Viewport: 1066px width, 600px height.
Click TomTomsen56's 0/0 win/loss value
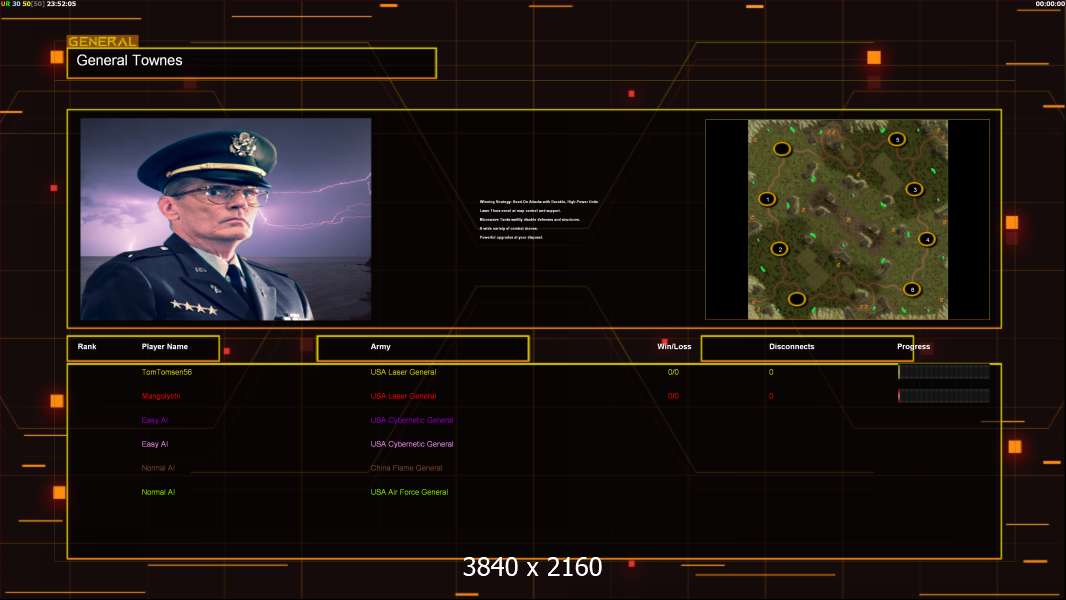[x=673, y=372]
